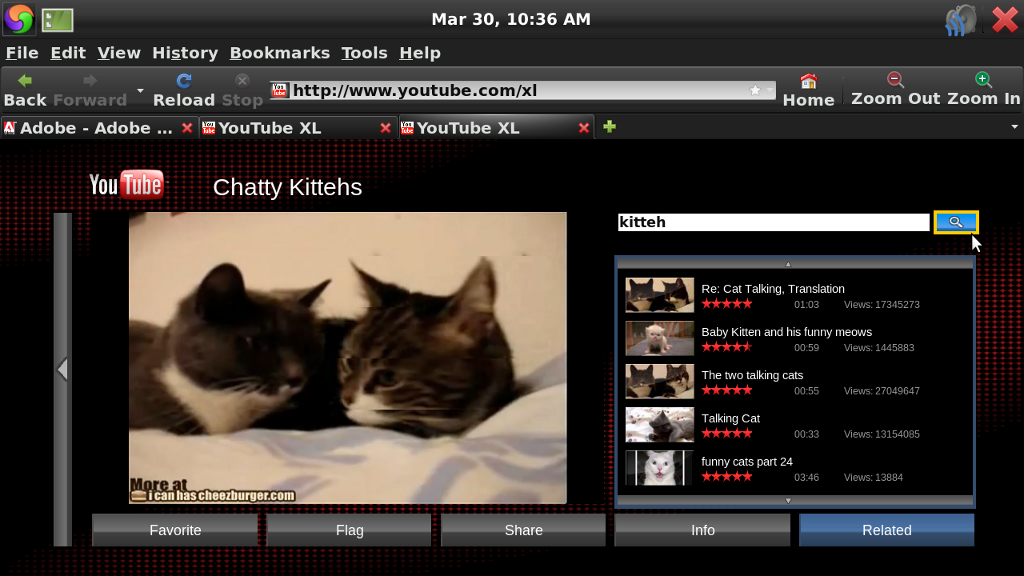This screenshot has height=576, width=1024.
Task: Click the YouTube logo
Action: (126, 185)
